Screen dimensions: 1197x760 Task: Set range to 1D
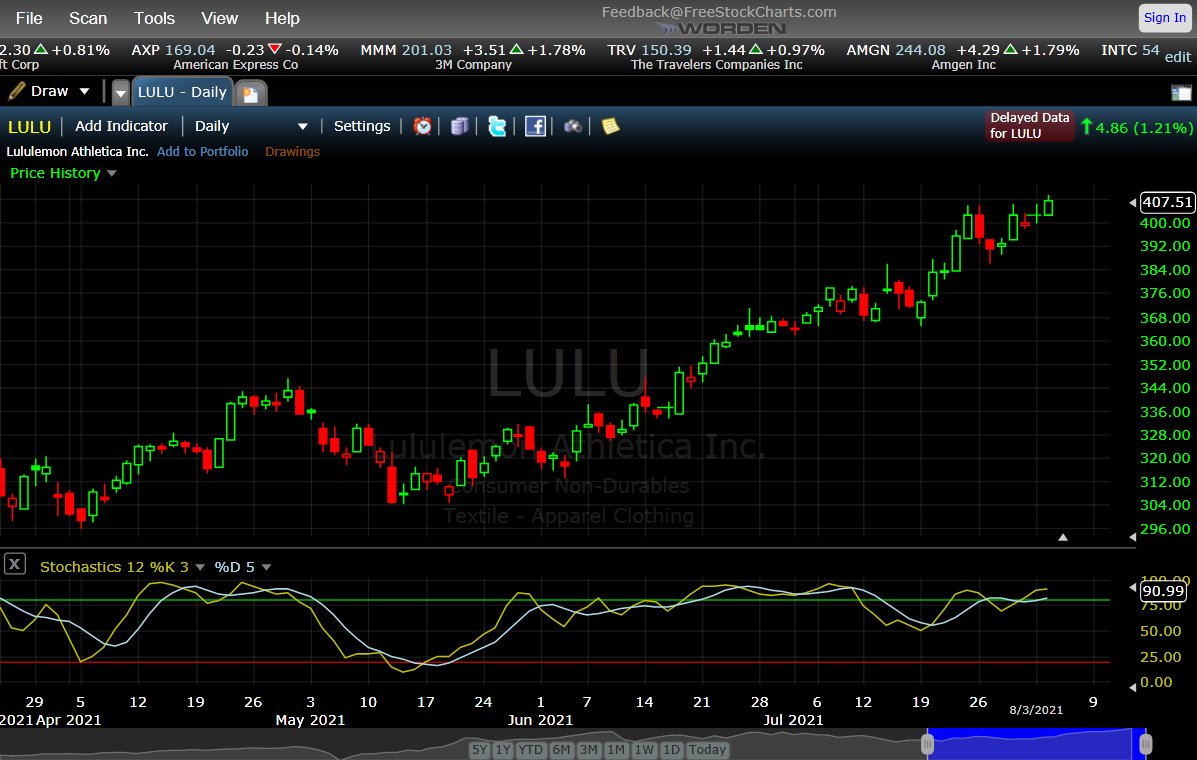click(671, 750)
